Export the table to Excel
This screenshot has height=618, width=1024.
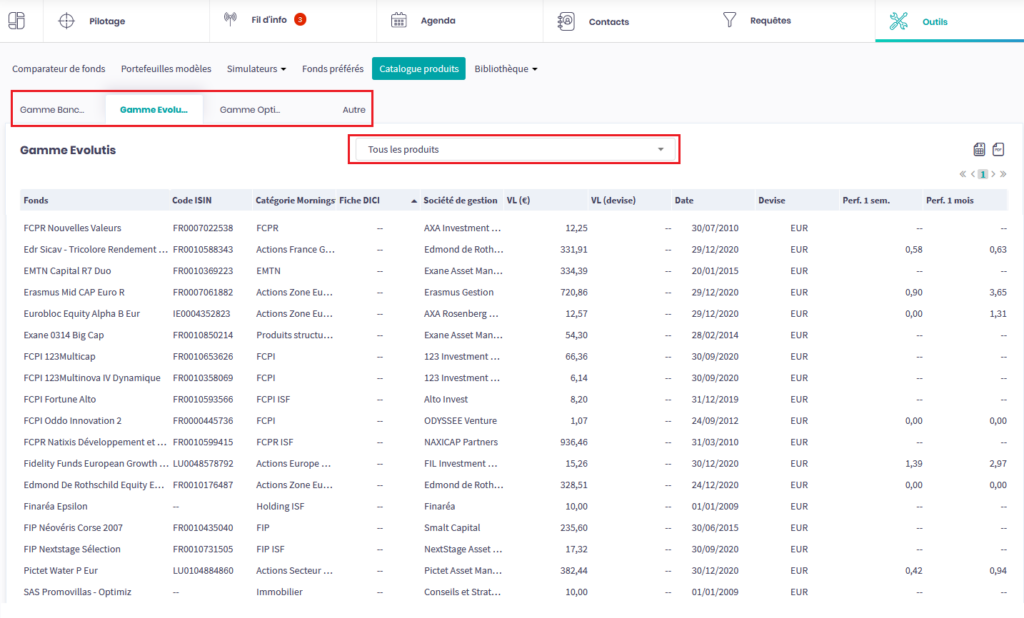point(979,150)
